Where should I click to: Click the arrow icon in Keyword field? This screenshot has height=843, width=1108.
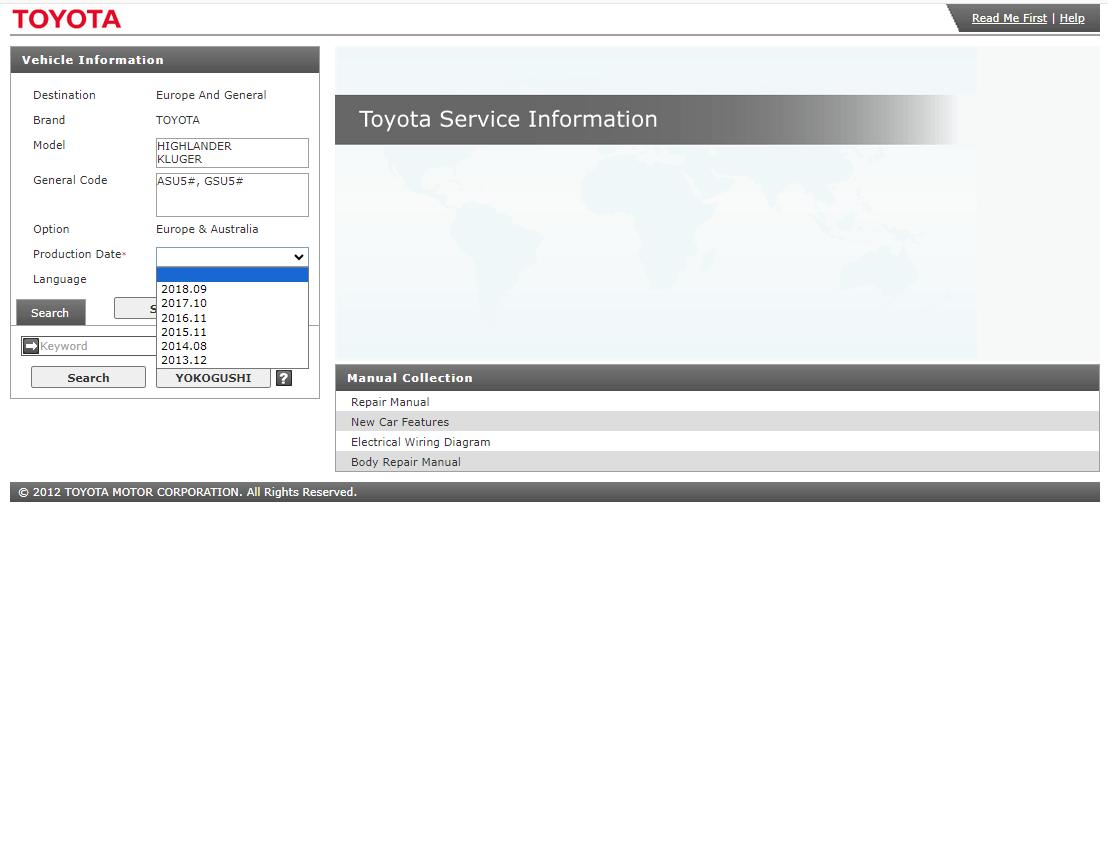pos(31,346)
